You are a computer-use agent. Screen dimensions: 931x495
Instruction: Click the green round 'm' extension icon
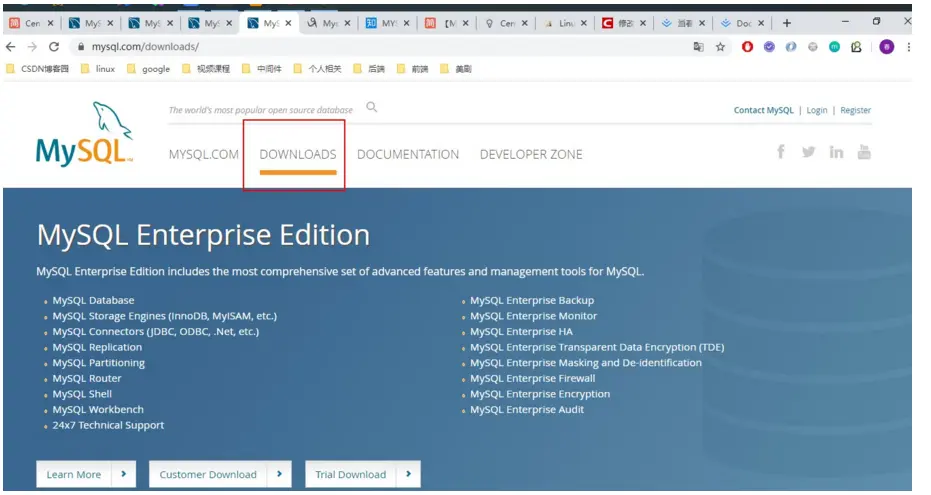[835, 47]
